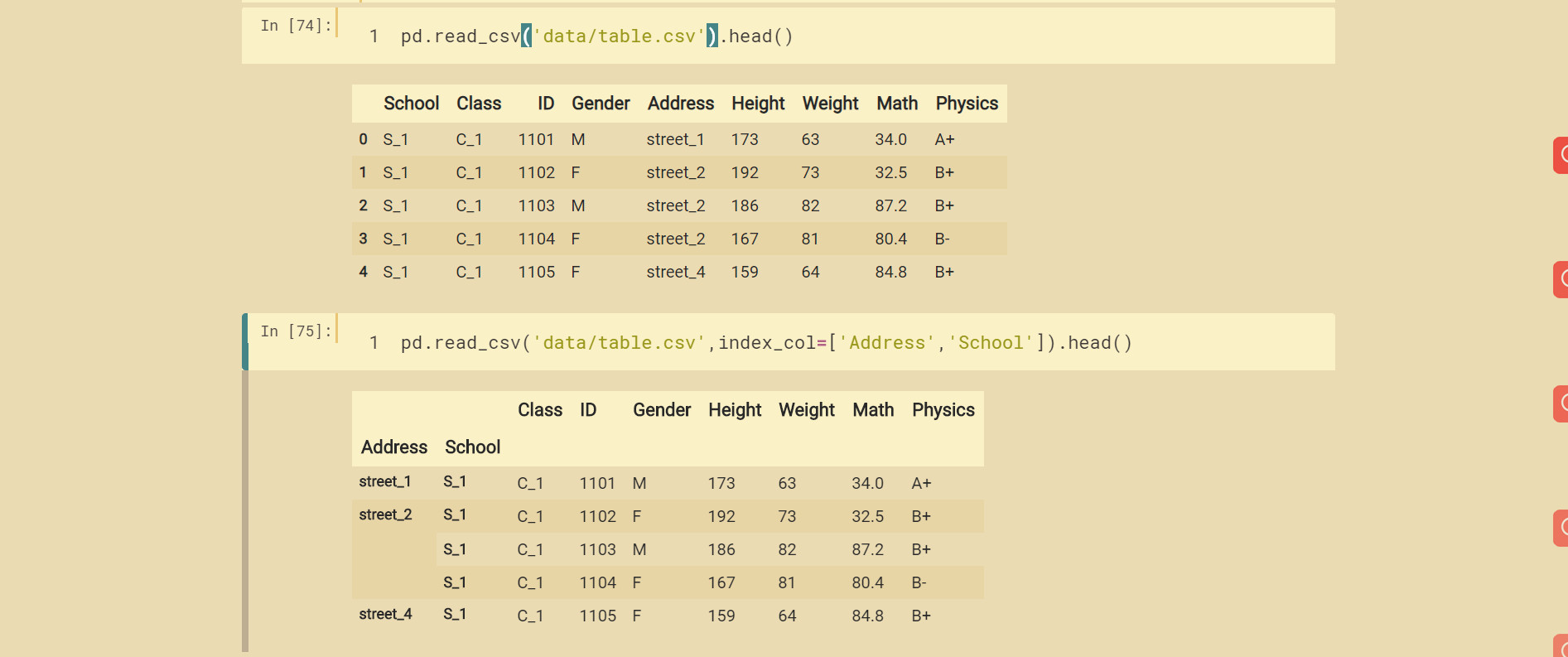Click Math value 87.2 in first output table
Viewport: 1568px width, 657px height.
click(890, 205)
